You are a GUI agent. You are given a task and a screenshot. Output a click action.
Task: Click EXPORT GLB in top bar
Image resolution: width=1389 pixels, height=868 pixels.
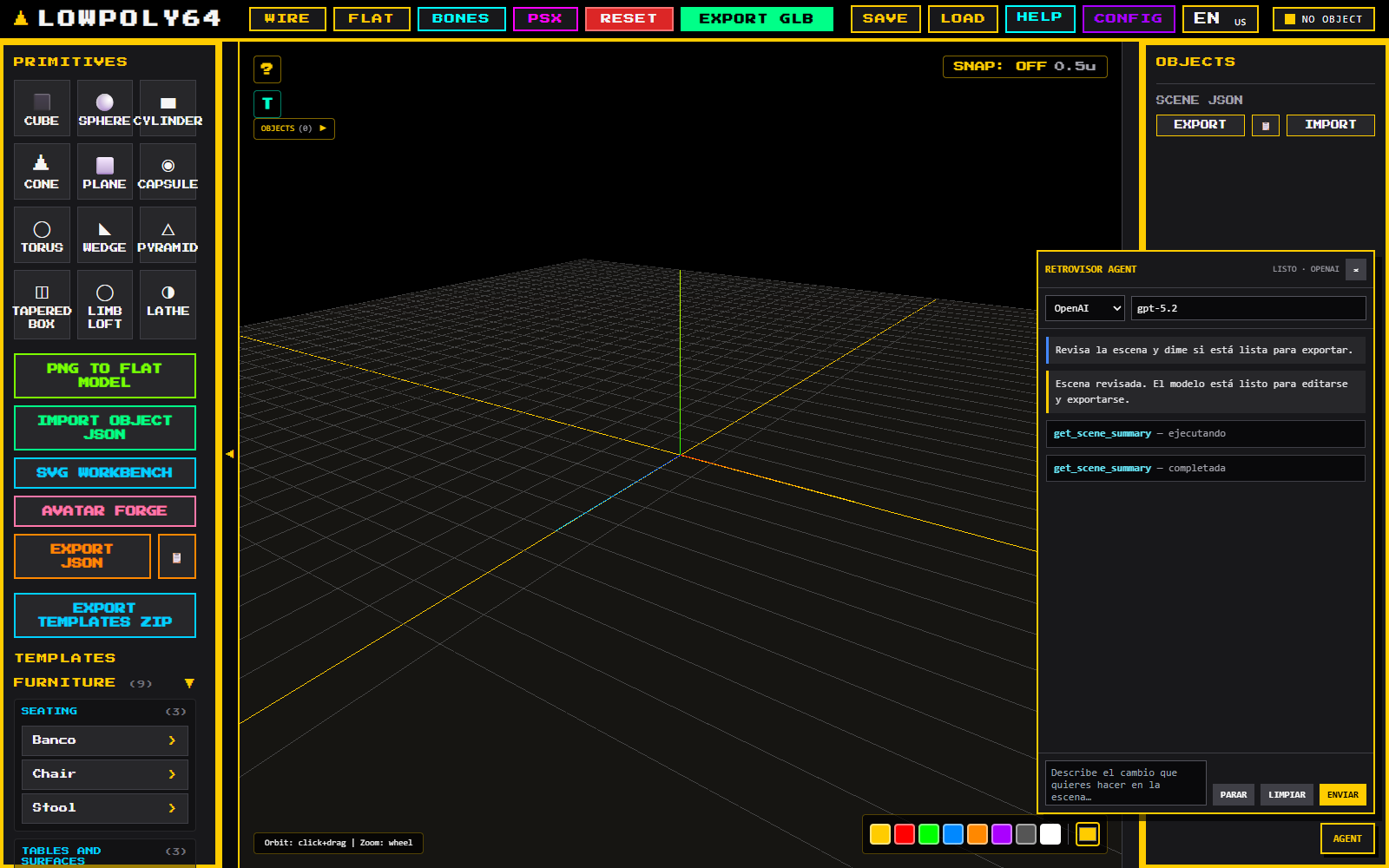(x=757, y=18)
